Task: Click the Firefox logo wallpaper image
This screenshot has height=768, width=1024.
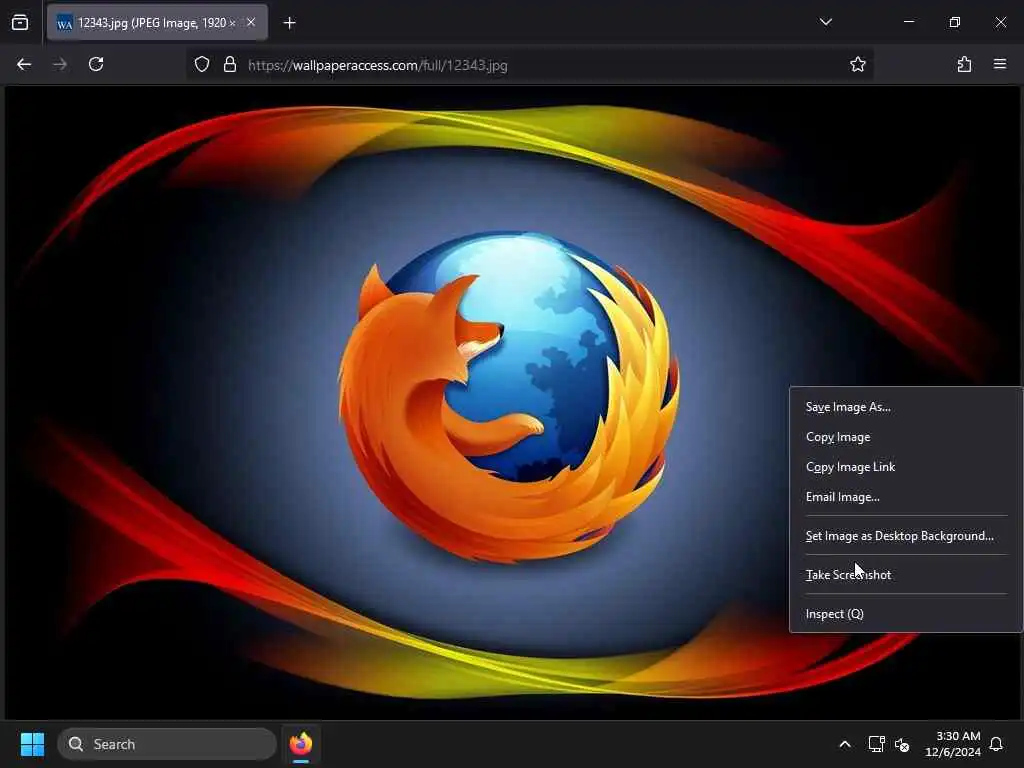Action: 512,403
